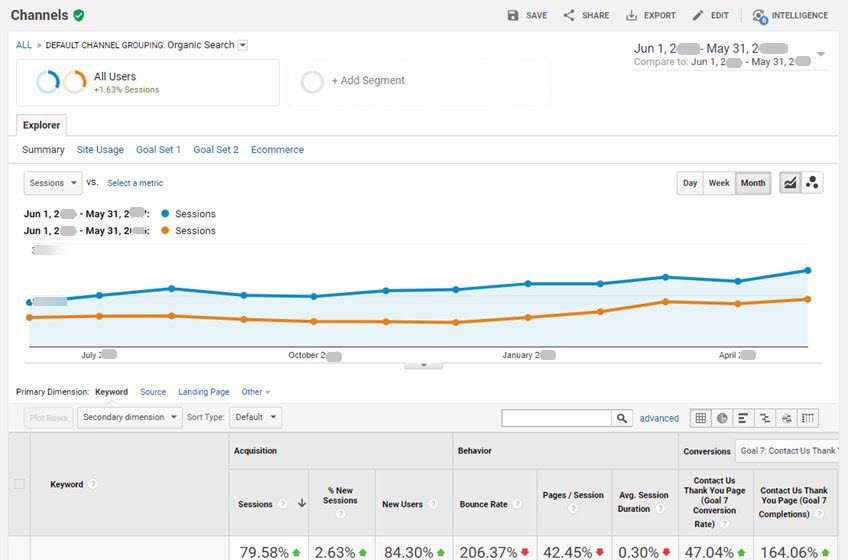The height and width of the screenshot is (560, 848).
Task: Click the Export download icon
Action: [631, 15]
